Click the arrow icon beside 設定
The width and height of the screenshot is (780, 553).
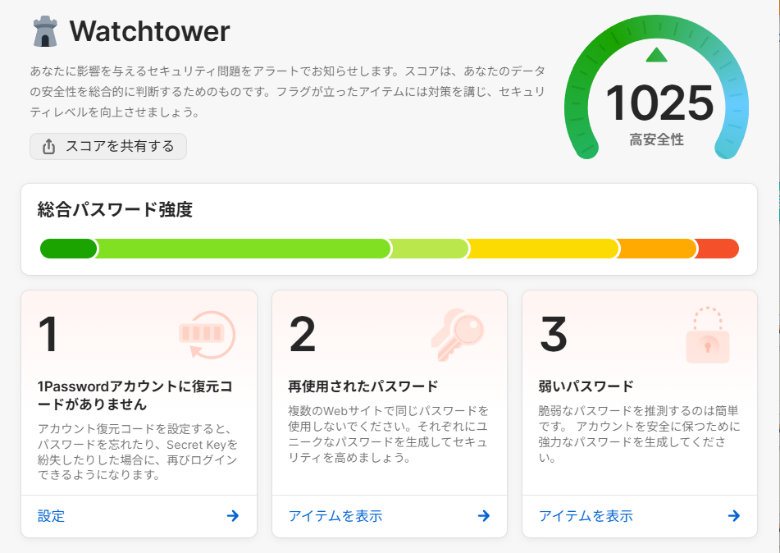(x=233, y=516)
